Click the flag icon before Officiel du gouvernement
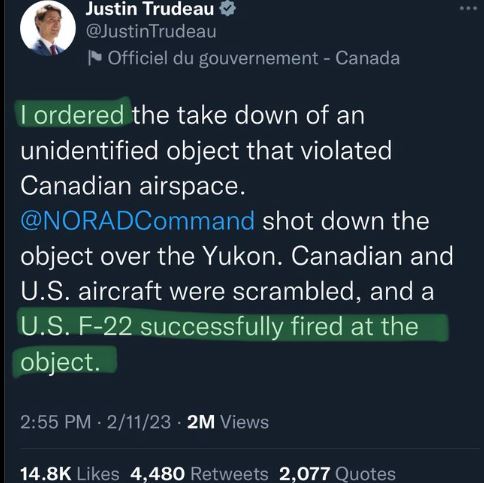484x483 pixels. tap(95, 58)
